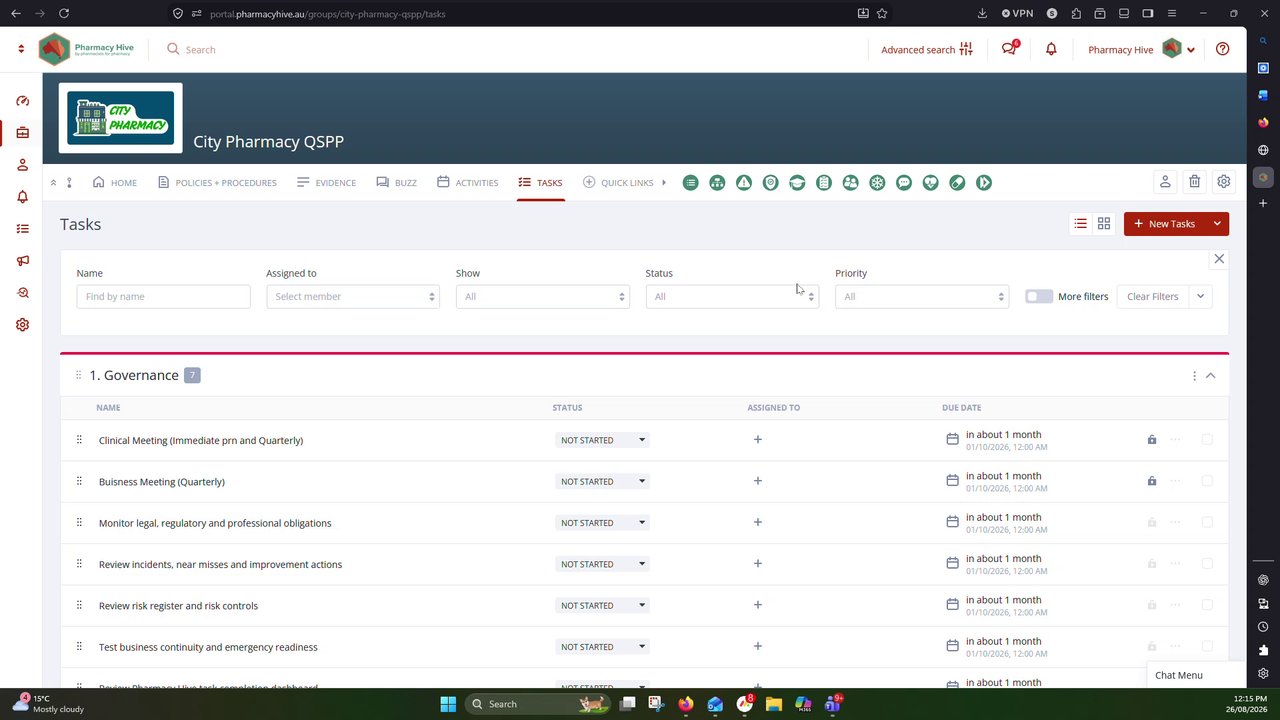1280x720 pixels.
Task: Switch to the Policies + Procedures tab
Action: 217,182
